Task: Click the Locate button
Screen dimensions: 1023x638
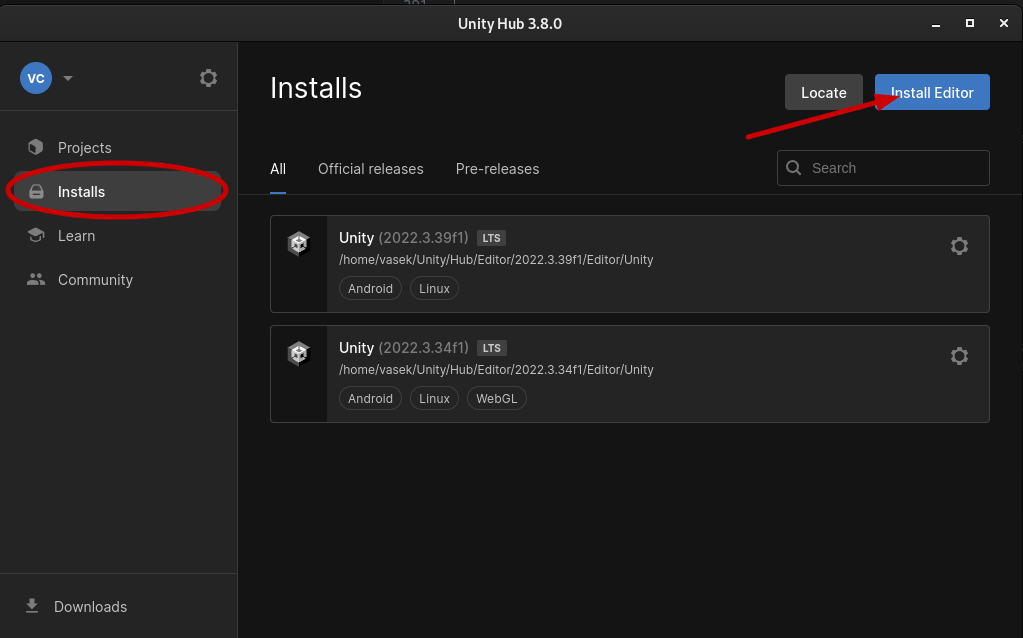Action: coord(824,92)
